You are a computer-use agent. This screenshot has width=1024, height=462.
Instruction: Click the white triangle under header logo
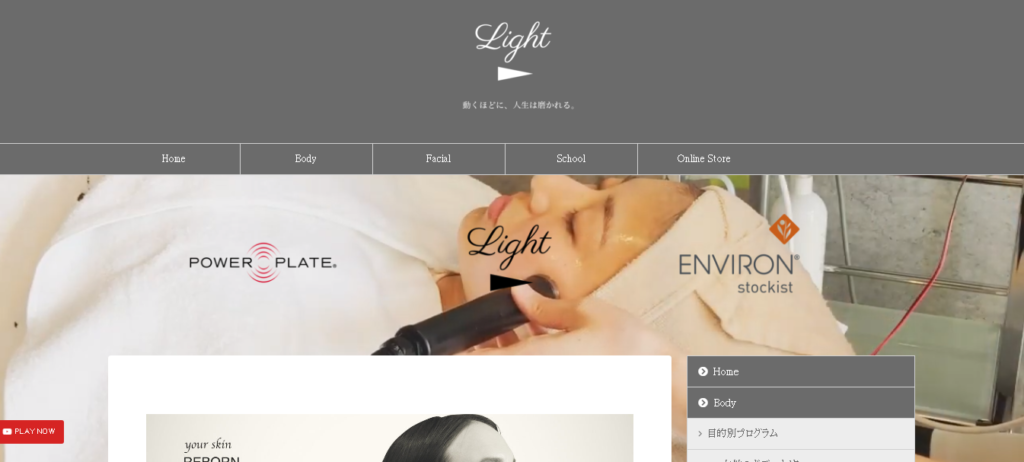click(x=515, y=74)
